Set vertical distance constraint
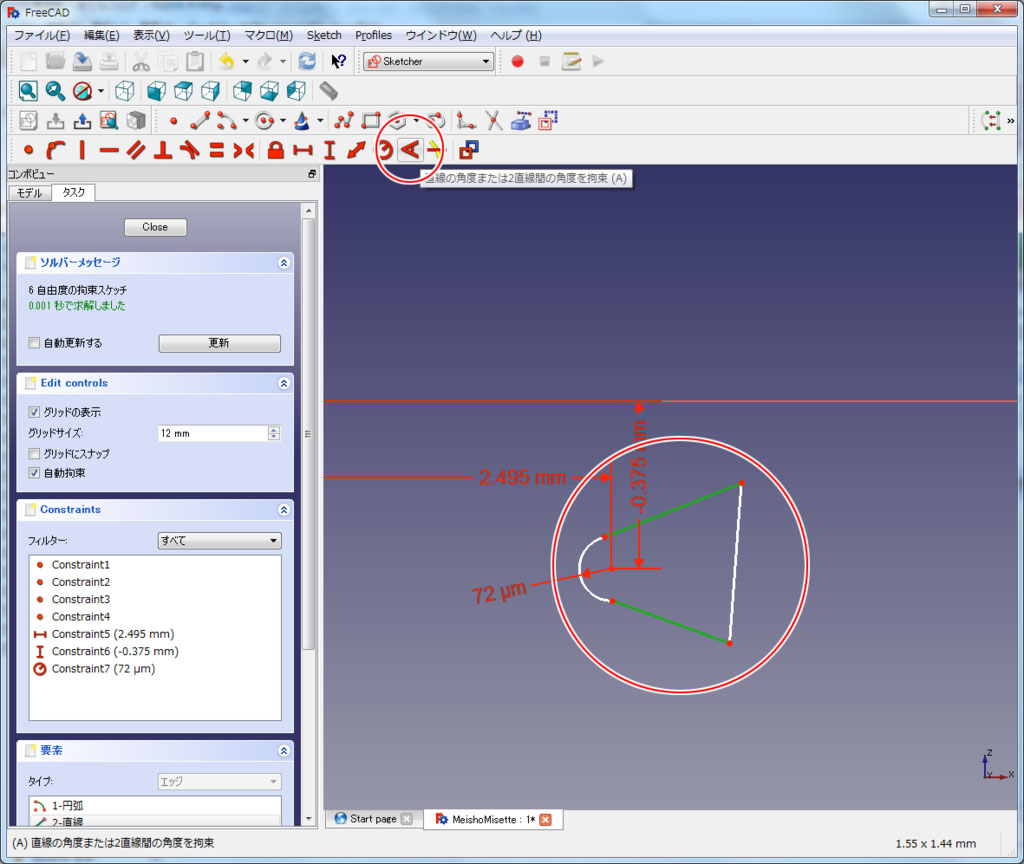 [330, 150]
